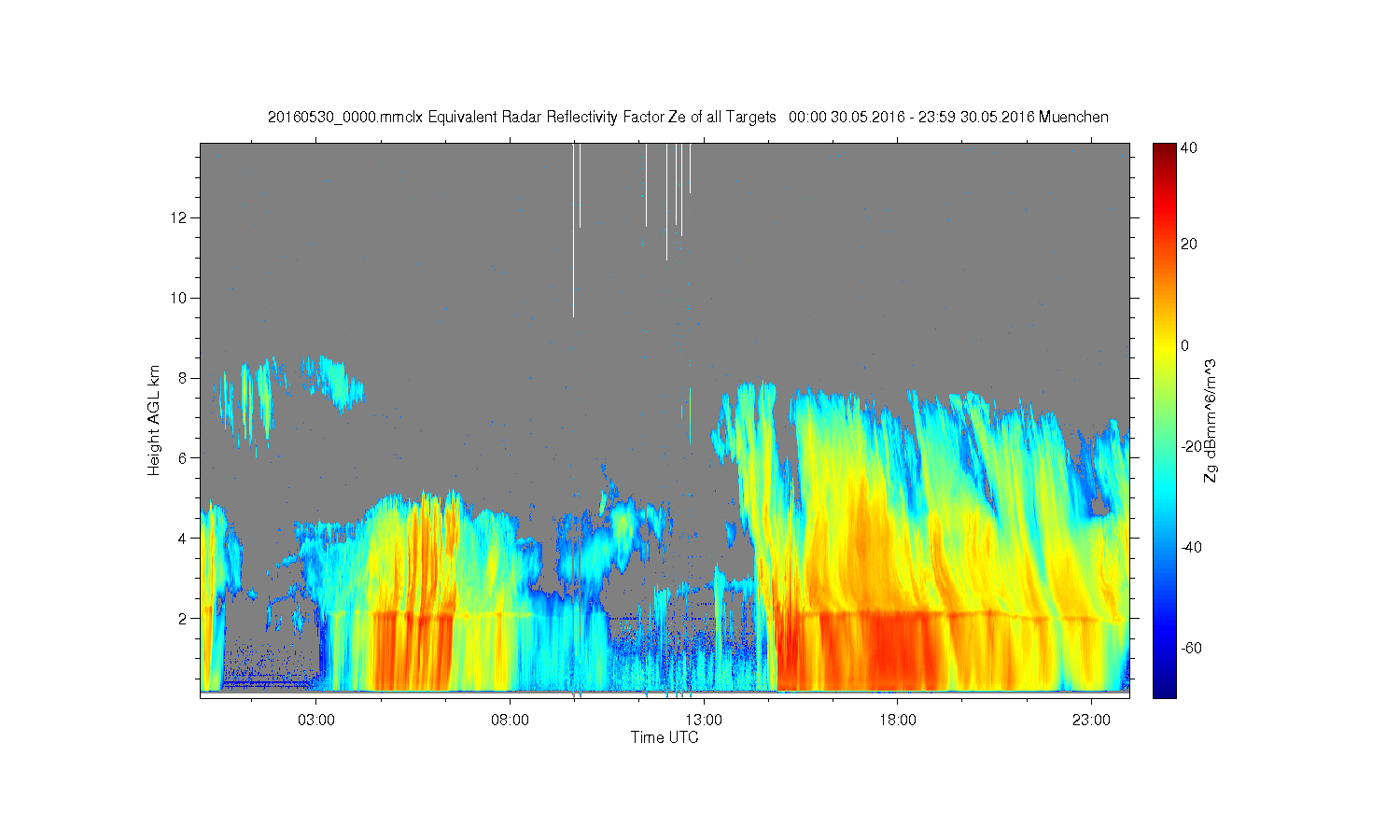Click the colorbar value "20"
The image size is (1400, 840).
(x=1189, y=245)
